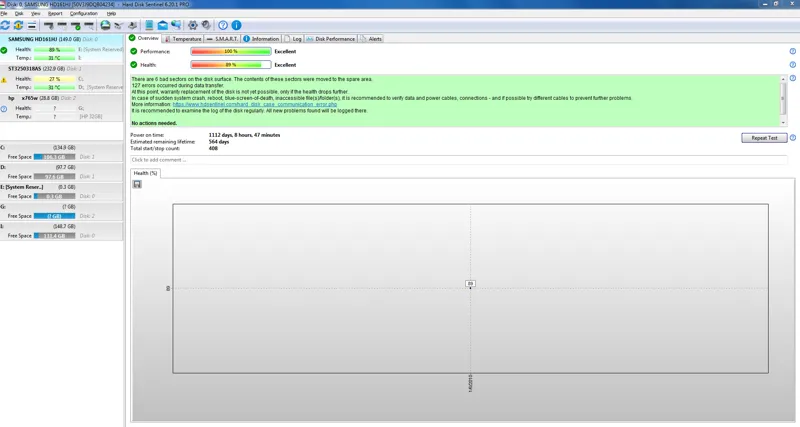Open the Disk Performance tab
This screenshot has width=800, height=427.
(334, 39)
